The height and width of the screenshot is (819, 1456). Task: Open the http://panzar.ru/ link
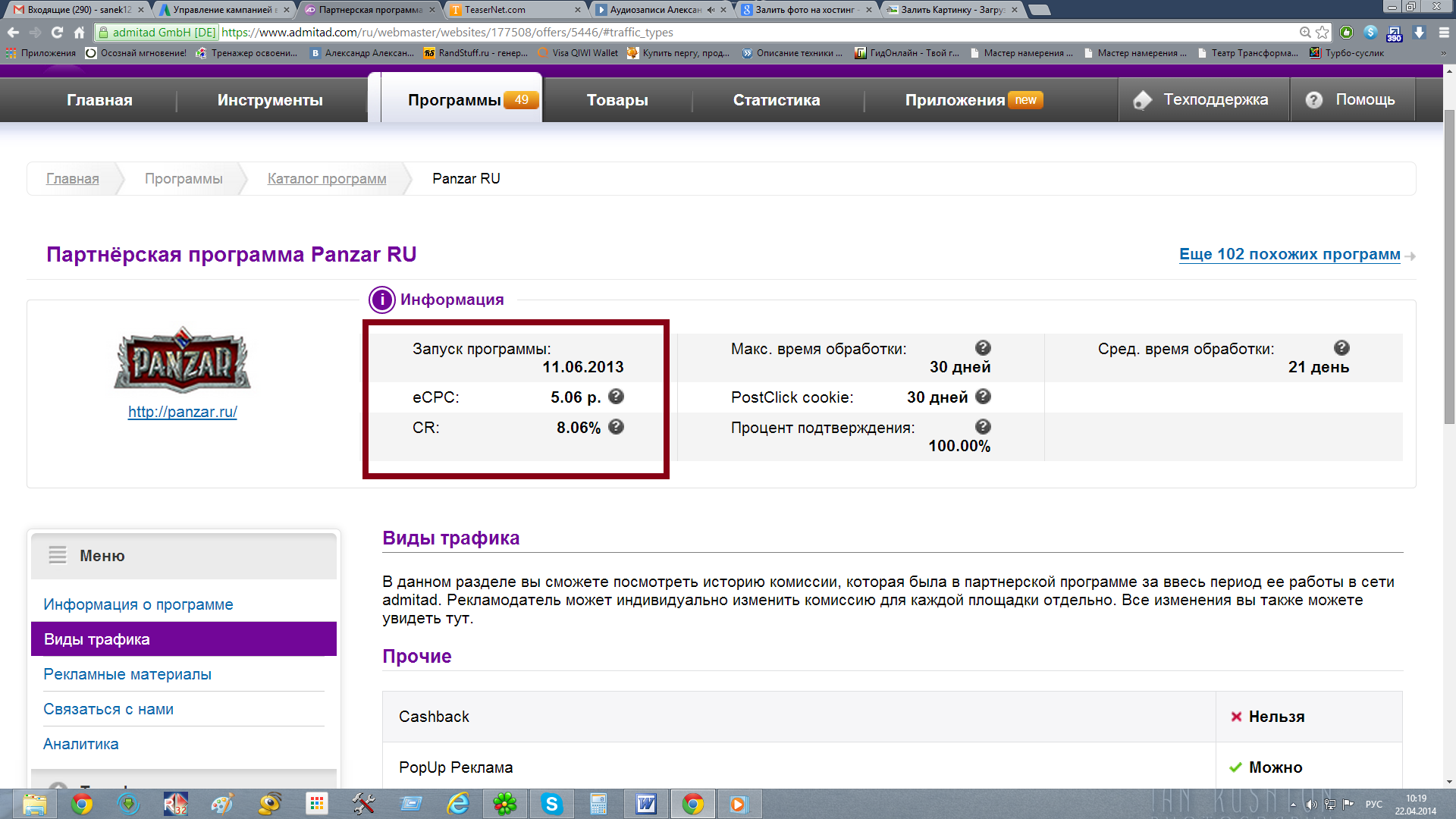[x=183, y=412]
